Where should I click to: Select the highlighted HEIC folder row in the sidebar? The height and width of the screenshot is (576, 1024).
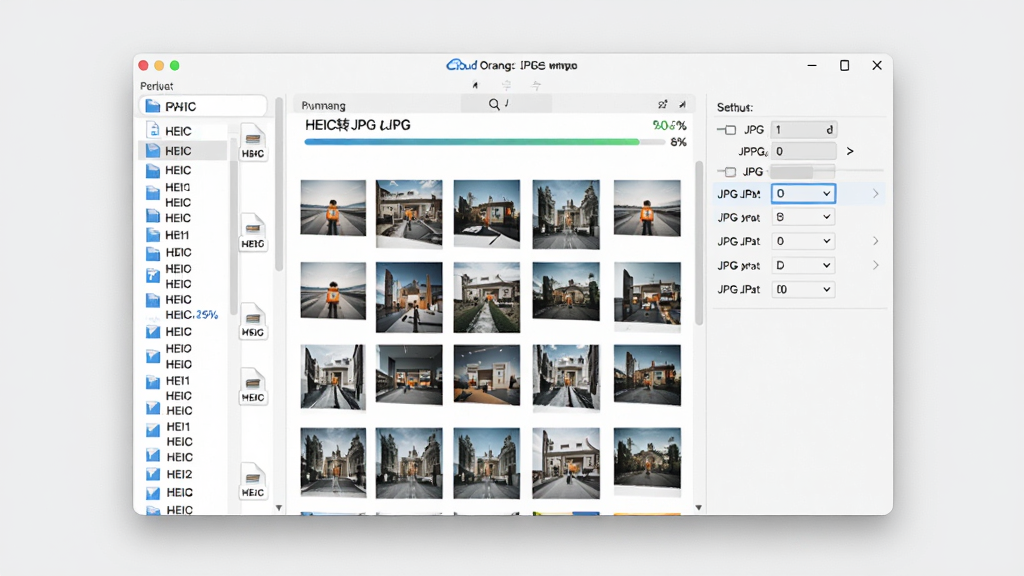[182, 151]
